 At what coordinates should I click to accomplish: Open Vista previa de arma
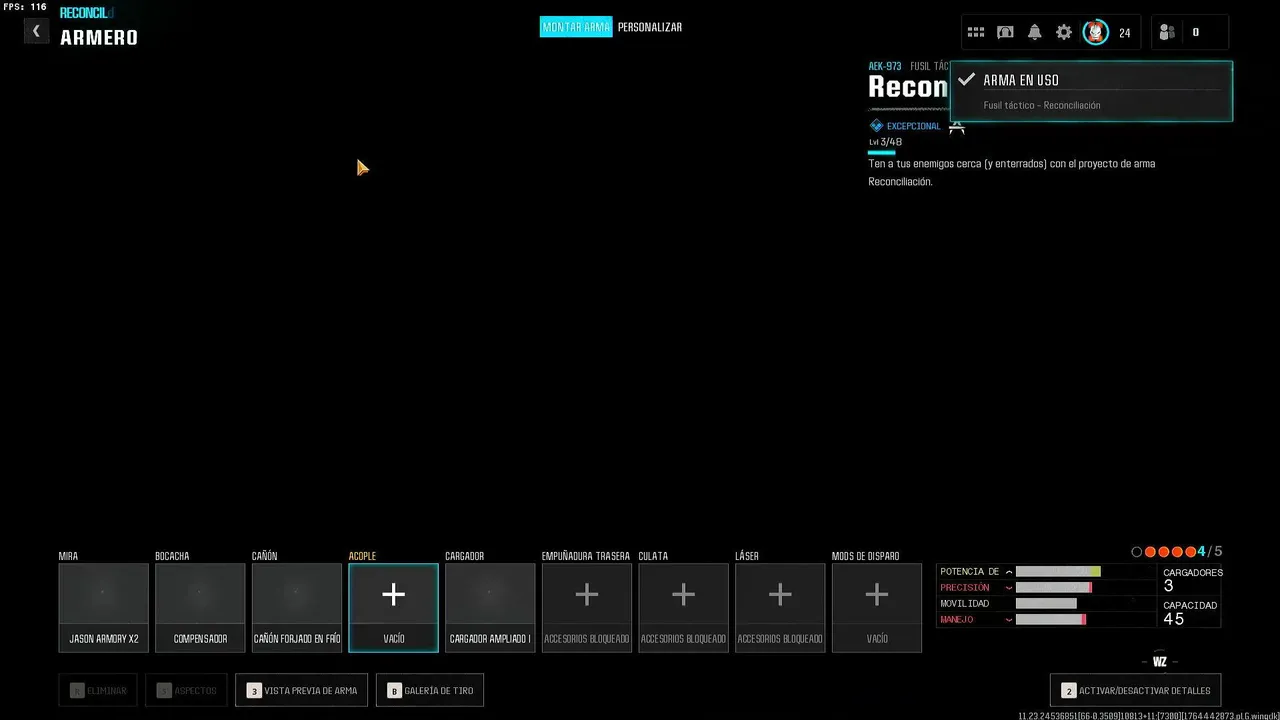[x=301, y=690]
